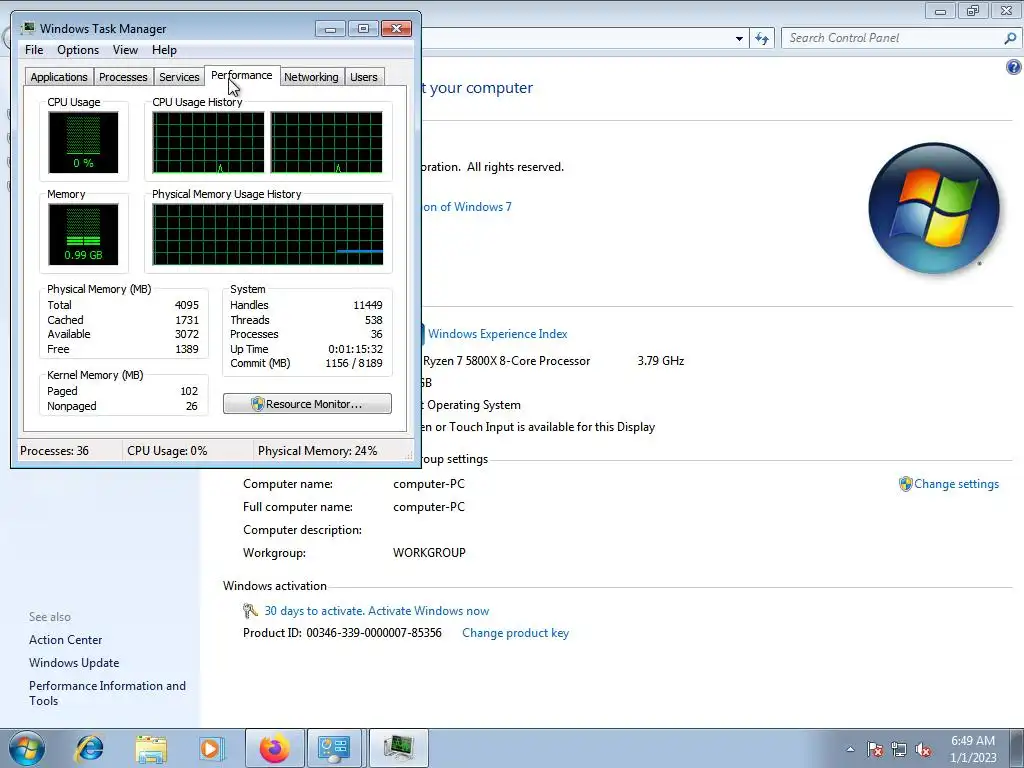Click the Task Manager title bar icon

tap(28, 28)
